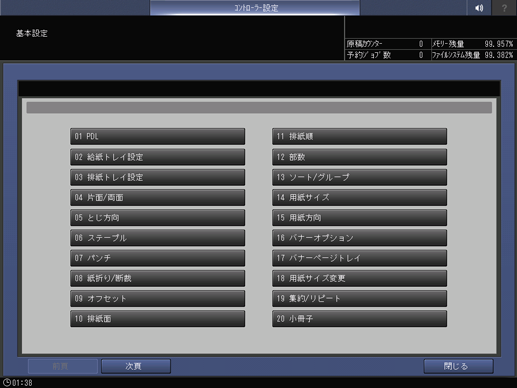The image size is (517, 388).
Task: Select 04 片面/両面 option
Action: click(x=158, y=197)
